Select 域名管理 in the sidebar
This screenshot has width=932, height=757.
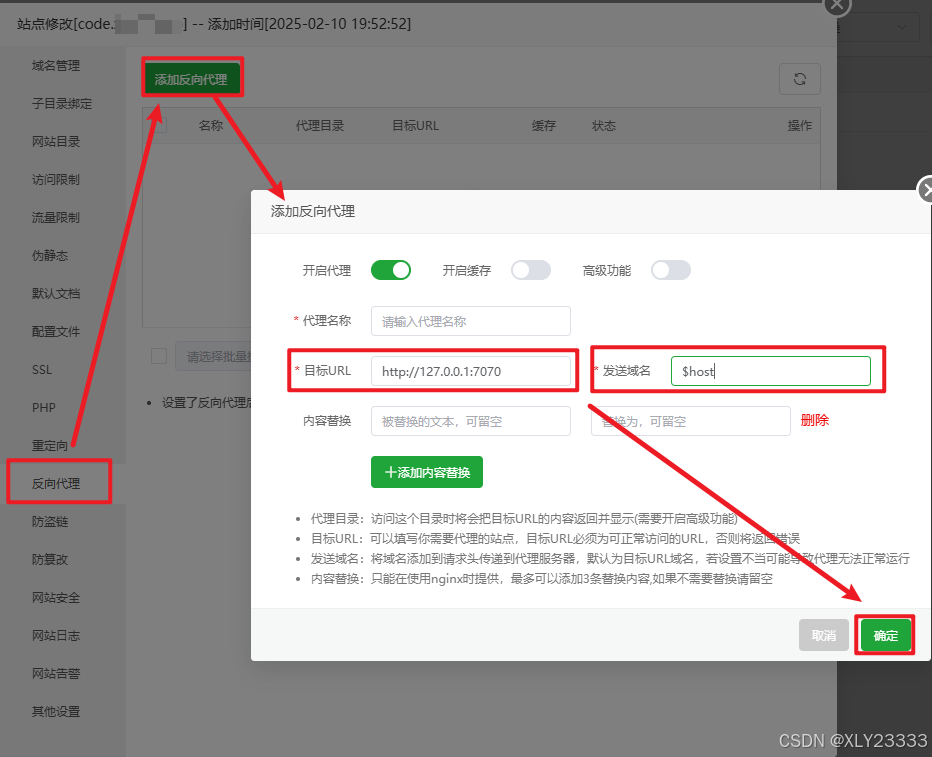pyautogui.click(x=57, y=65)
